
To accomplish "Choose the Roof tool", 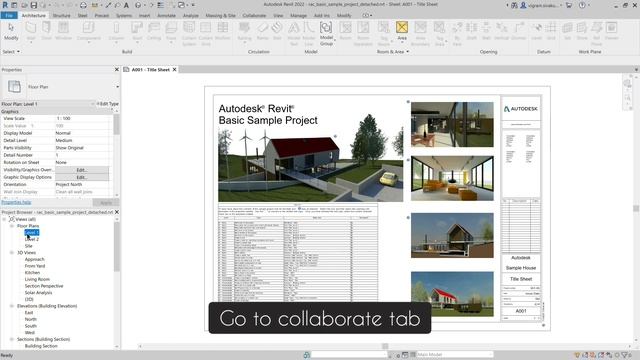I will pos(137,31).
